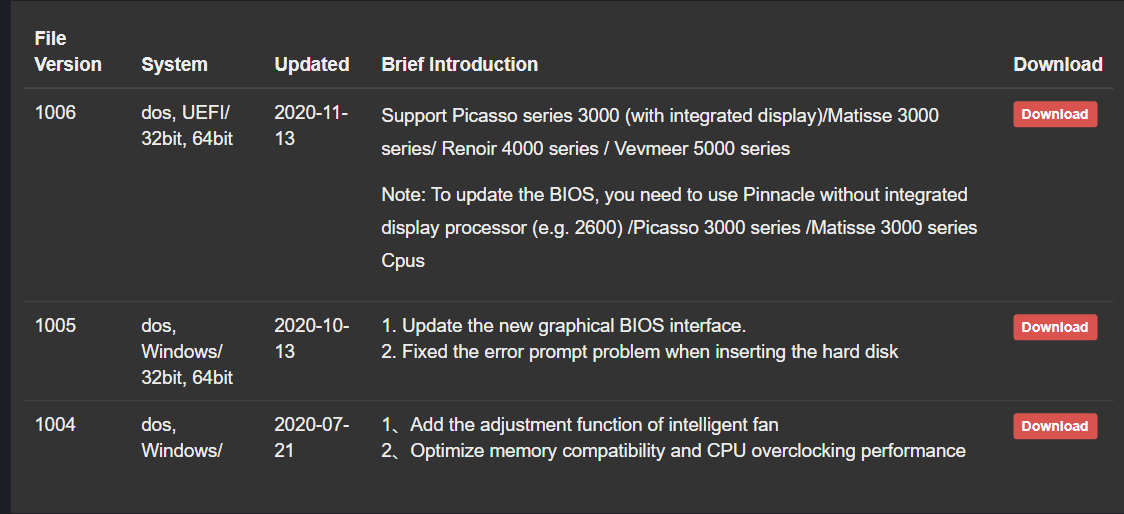Select the 1005 version number cell
The image size is (1124, 514).
[x=55, y=326]
